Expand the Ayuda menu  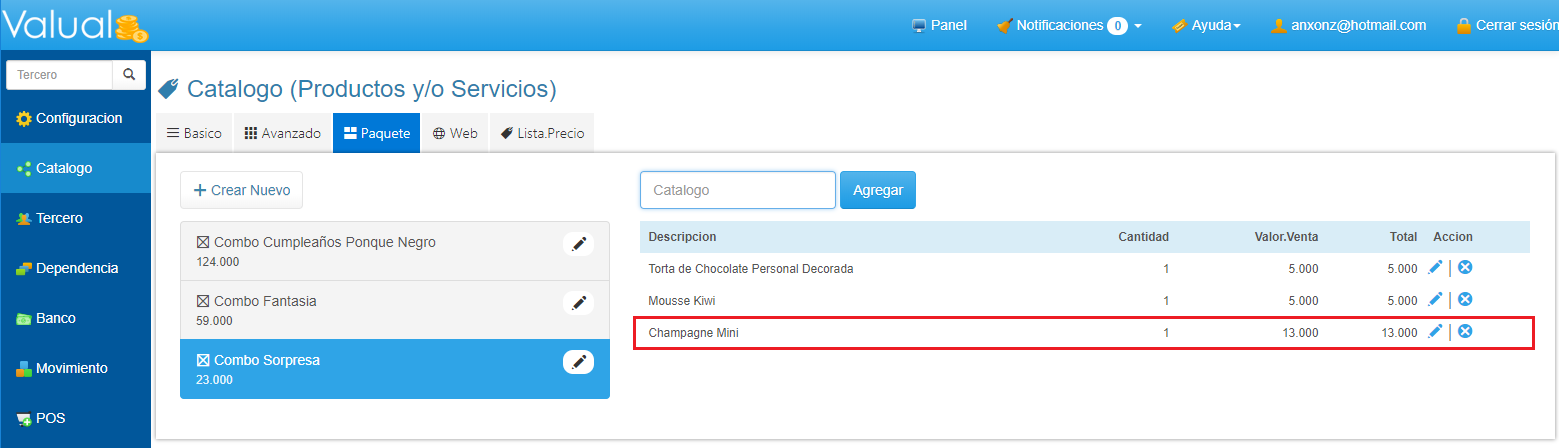[1206, 25]
